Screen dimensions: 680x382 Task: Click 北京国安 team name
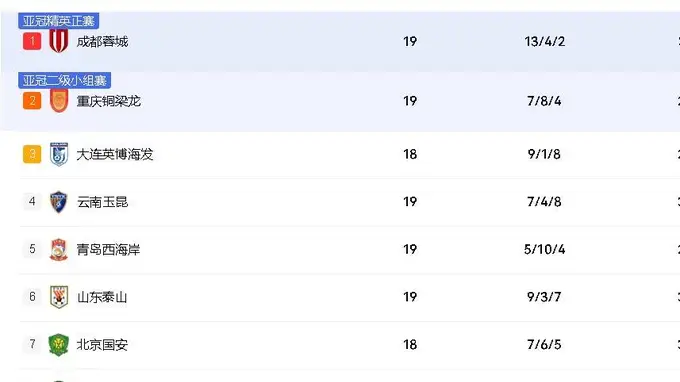(x=102, y=345)
